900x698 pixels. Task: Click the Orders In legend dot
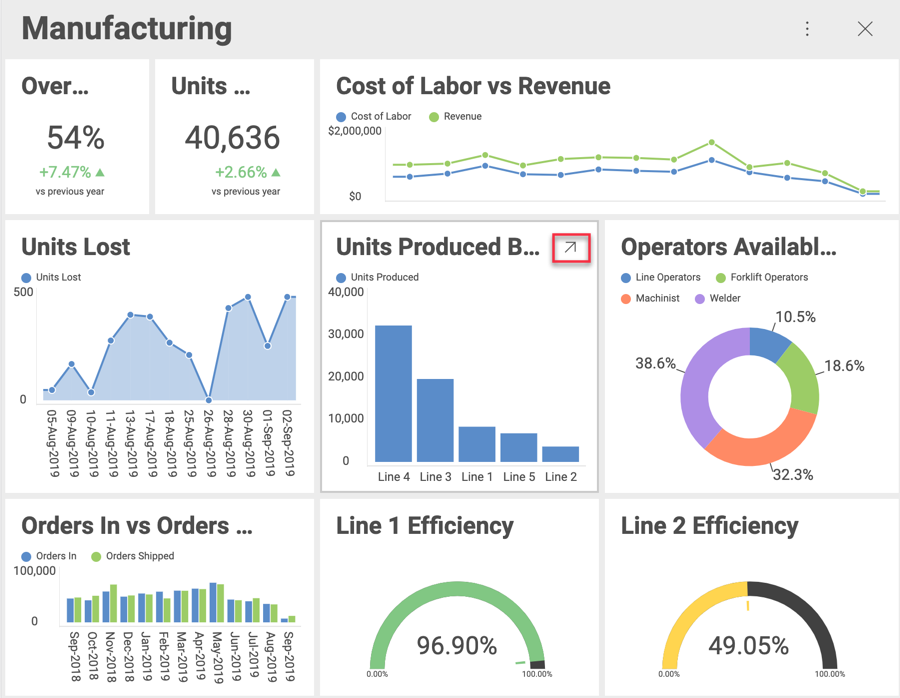tap(27, 557)
